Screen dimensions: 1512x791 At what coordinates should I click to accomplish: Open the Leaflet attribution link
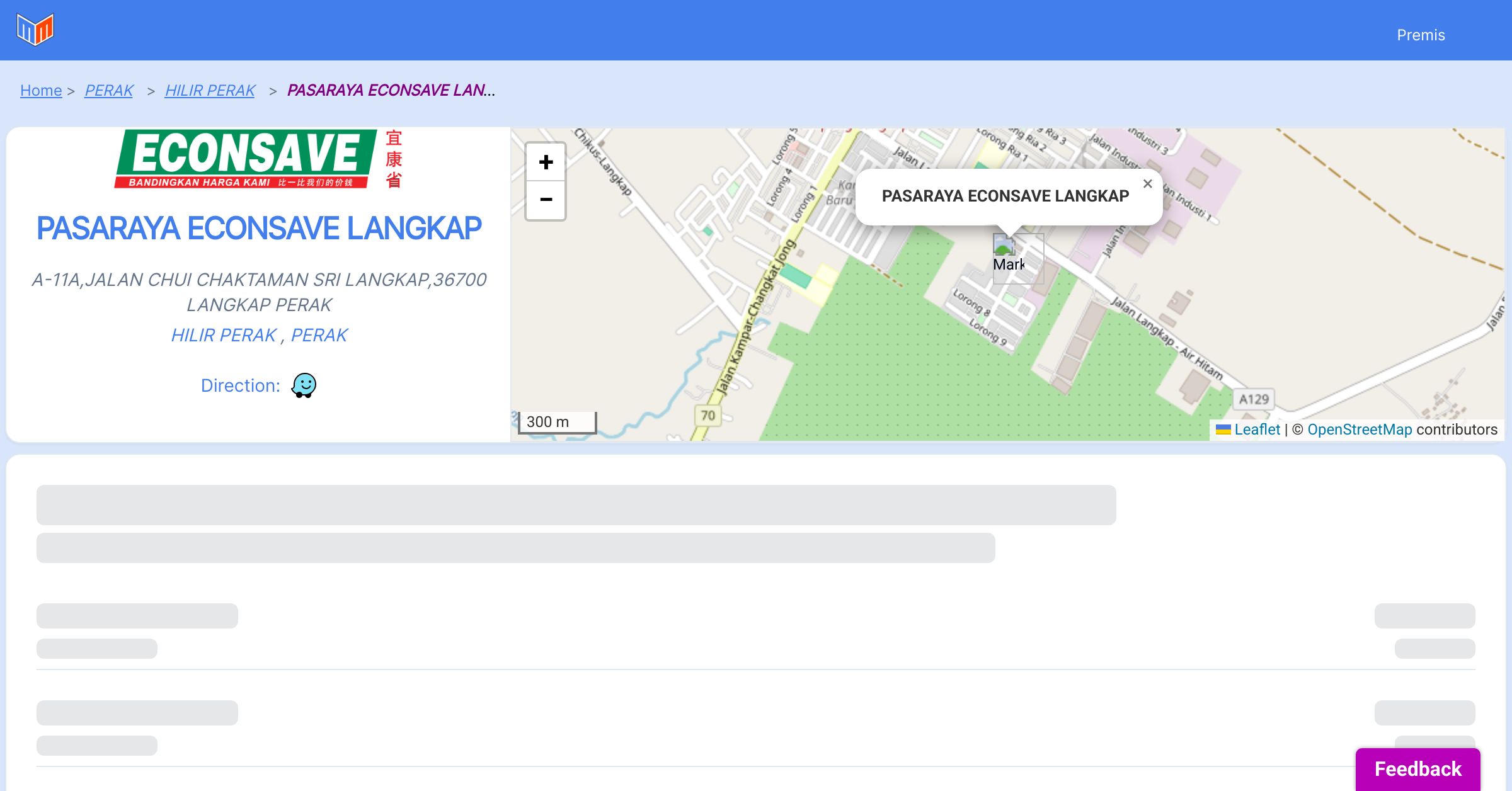[x=1257, y=430]
